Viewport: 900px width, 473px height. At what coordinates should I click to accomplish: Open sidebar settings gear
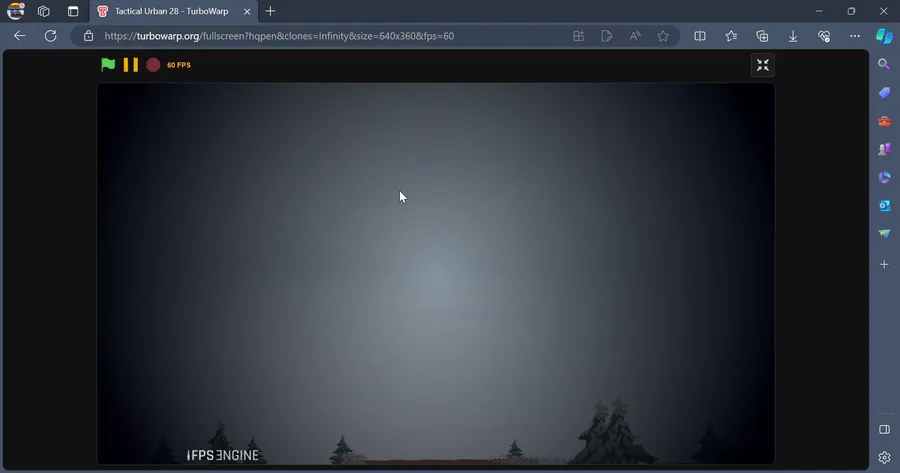[884, 458]
